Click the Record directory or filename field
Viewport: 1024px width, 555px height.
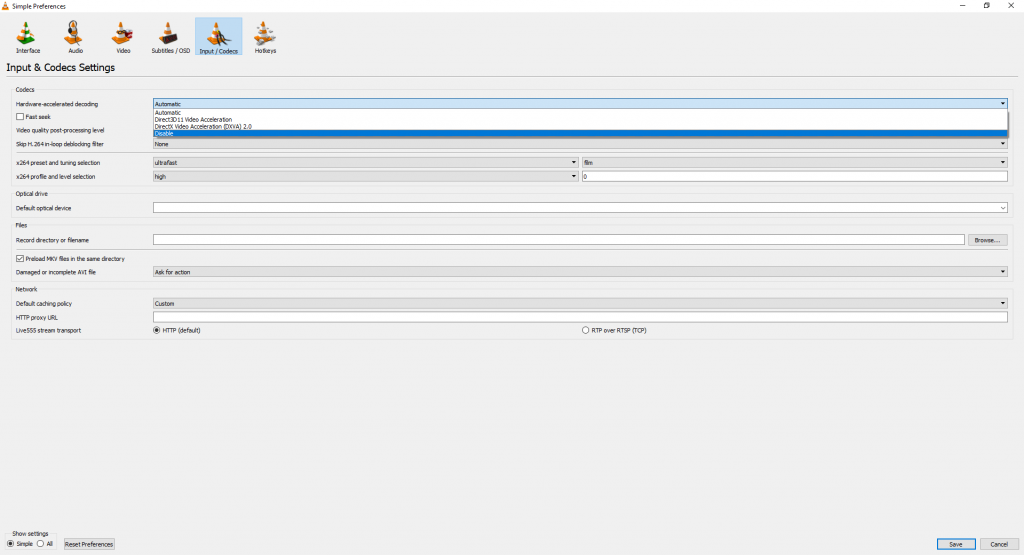558,240
